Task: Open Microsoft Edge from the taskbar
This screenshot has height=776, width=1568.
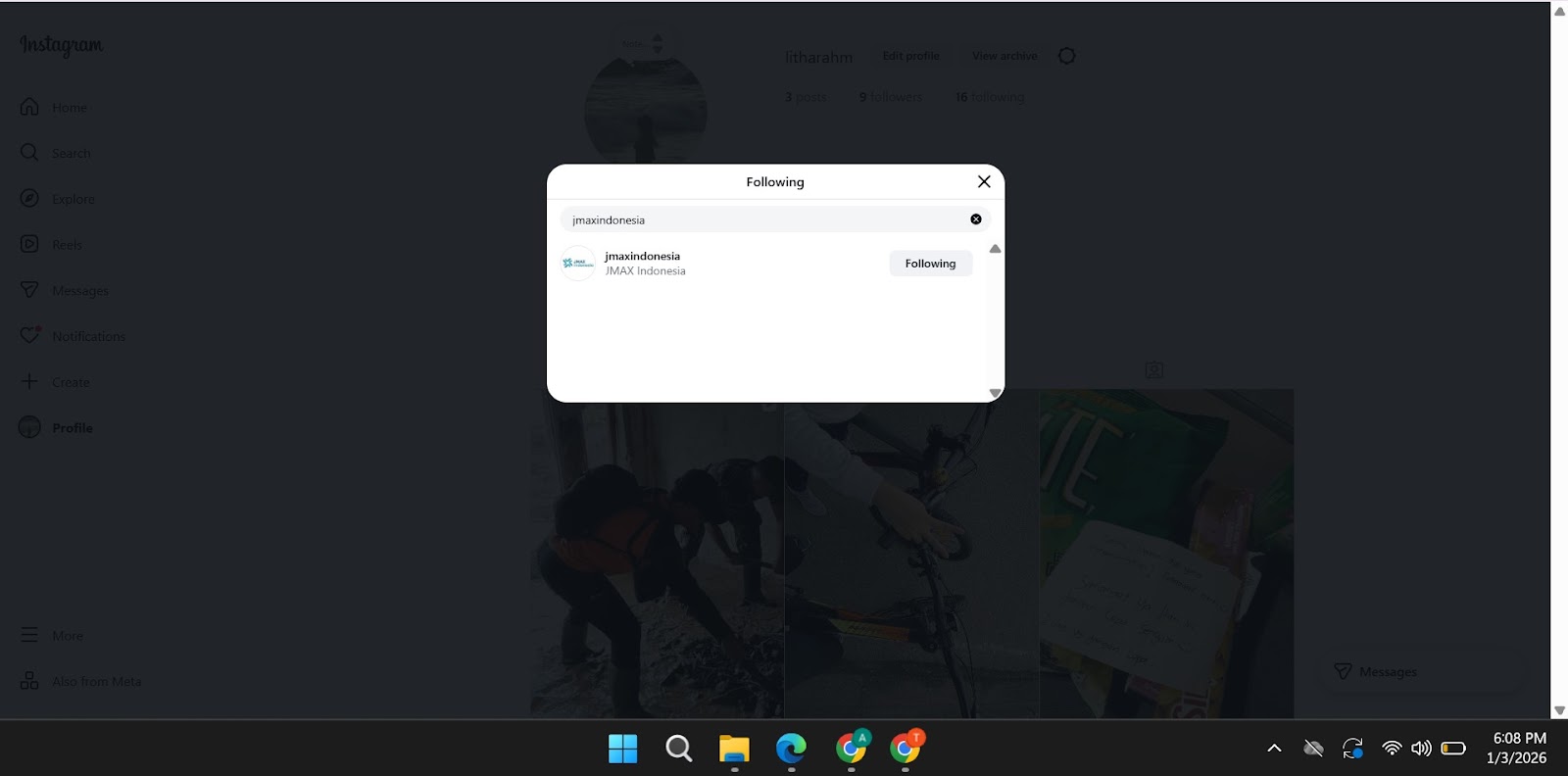Action: point(791,749)
